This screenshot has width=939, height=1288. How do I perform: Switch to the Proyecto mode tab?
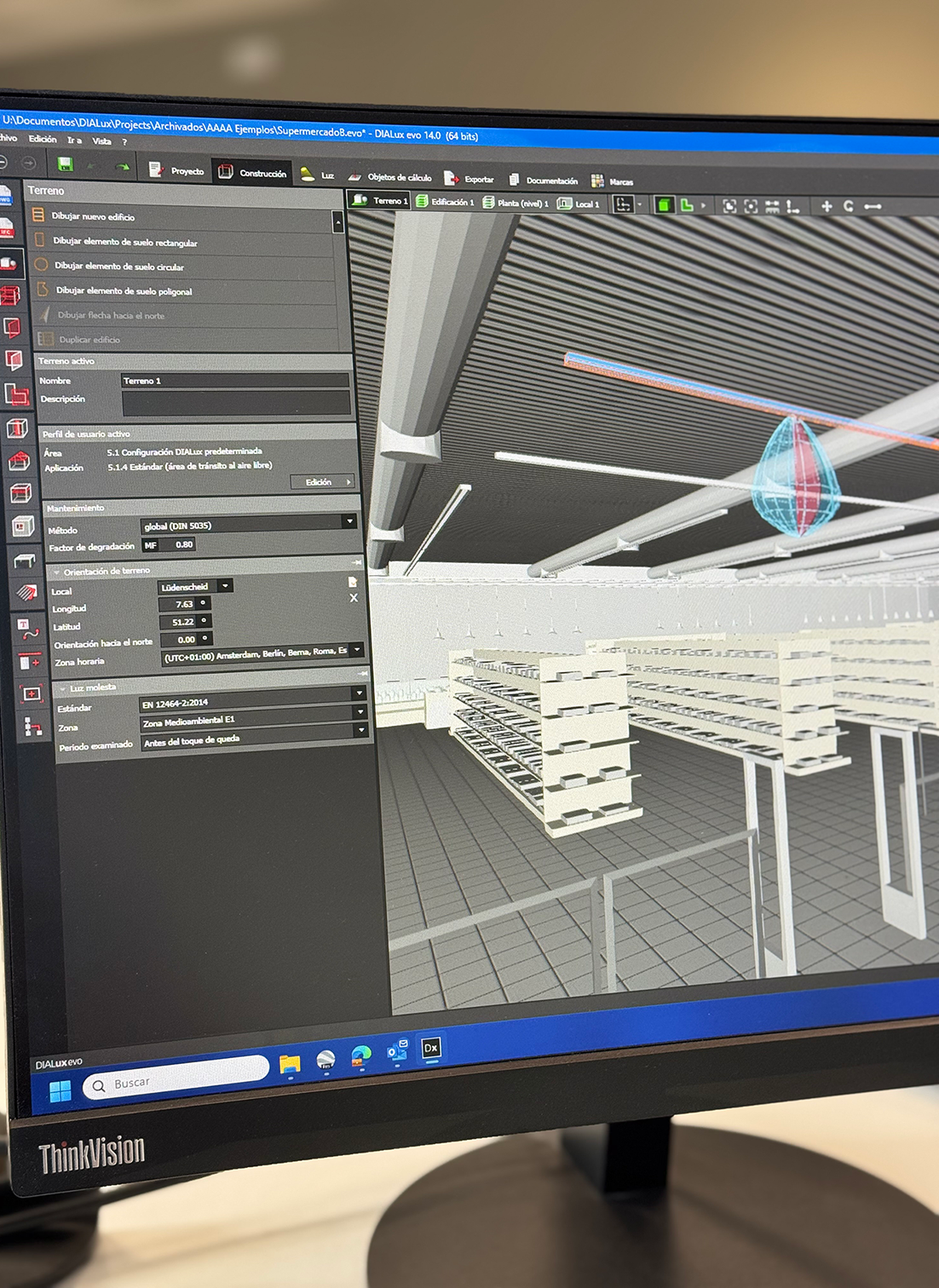pyautogui.click(x=177, y=170)
